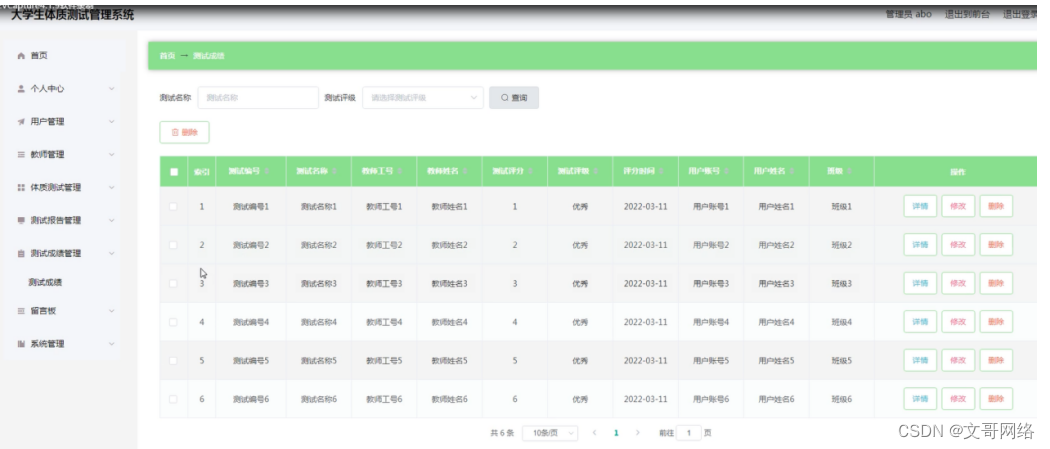Click the 退出到前台 link in header
The image size is (1050, 449).
pos(966,14)
